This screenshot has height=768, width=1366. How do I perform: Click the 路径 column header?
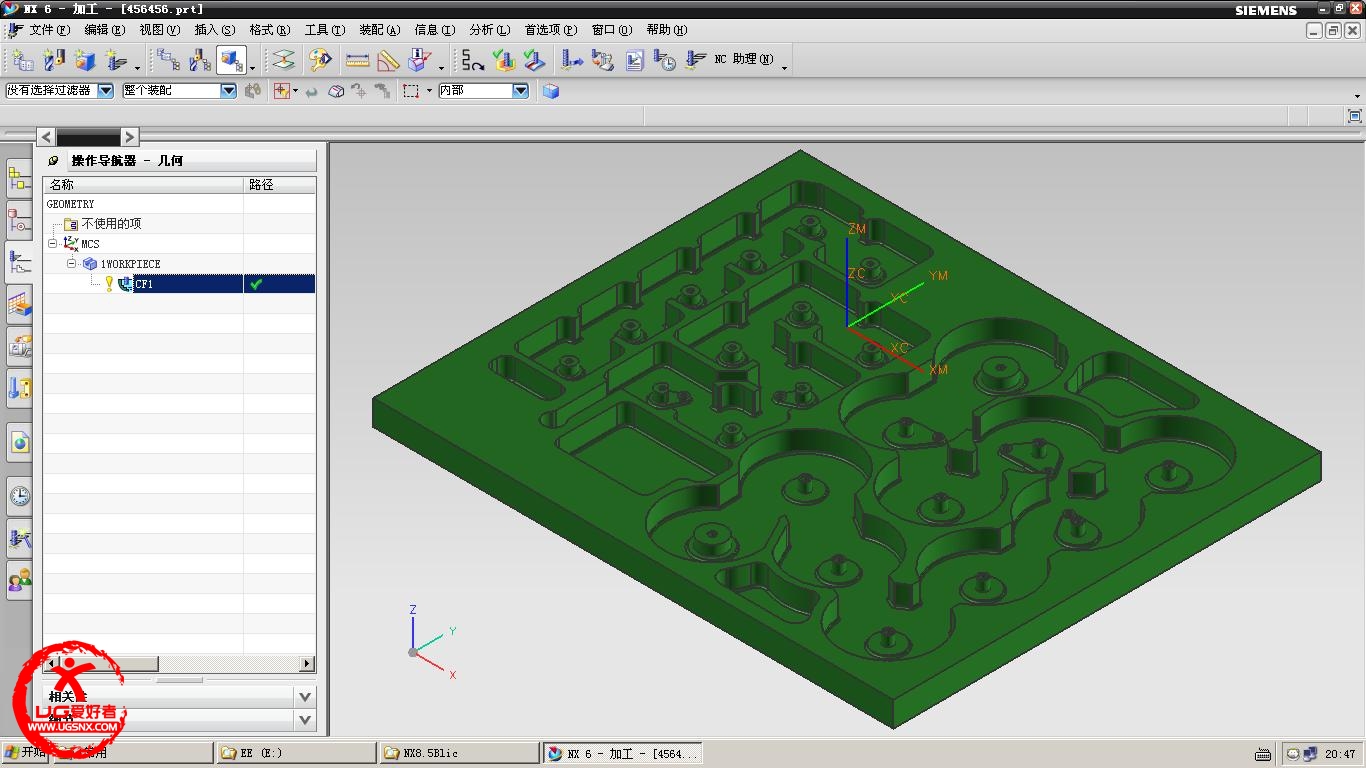tap(280, 185)
